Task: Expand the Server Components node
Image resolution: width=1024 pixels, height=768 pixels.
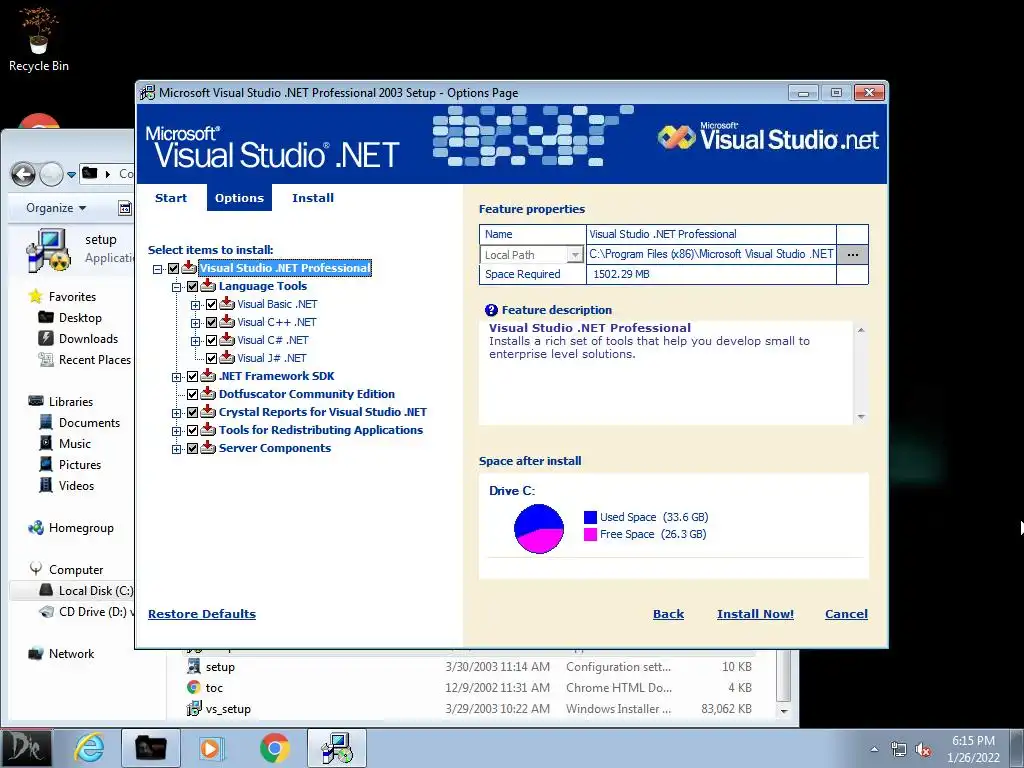Action: click(x=176, y=449)
